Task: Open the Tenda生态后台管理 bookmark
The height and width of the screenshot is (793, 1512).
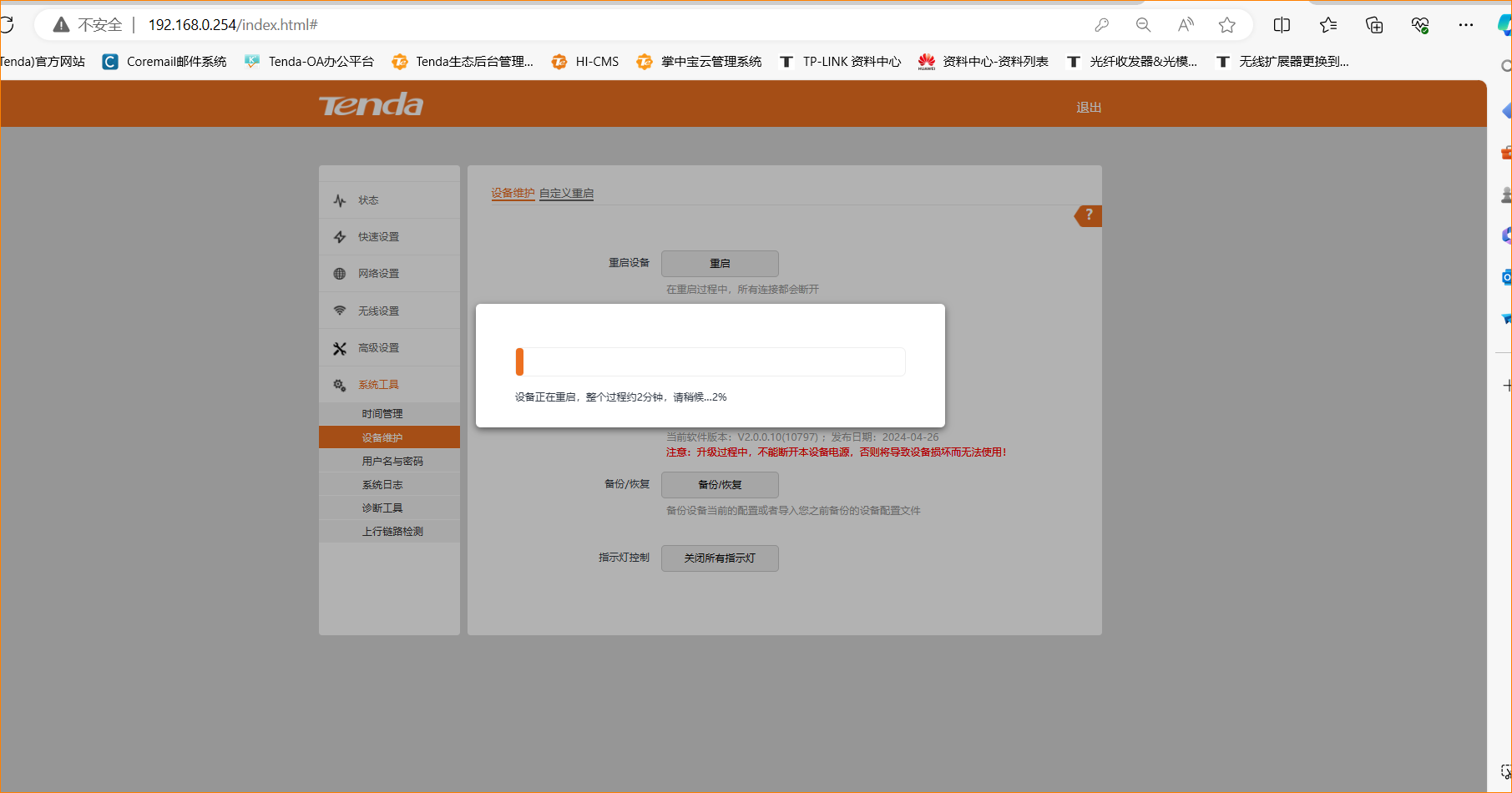Action: (x=463, y=62)
